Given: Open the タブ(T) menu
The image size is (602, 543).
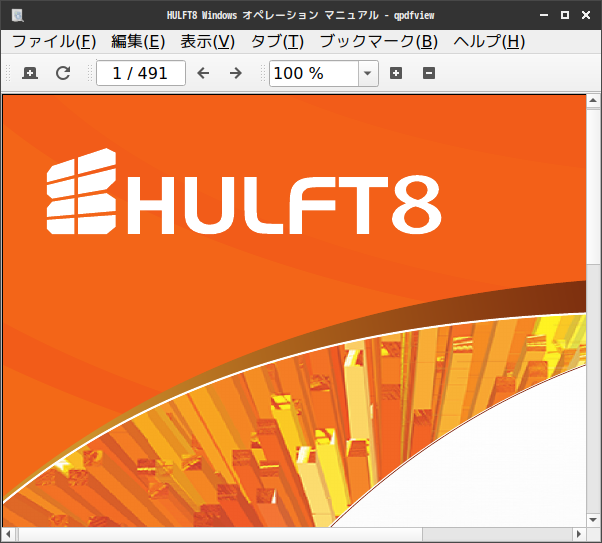Looking at the screenshot, I should (277, 41).
